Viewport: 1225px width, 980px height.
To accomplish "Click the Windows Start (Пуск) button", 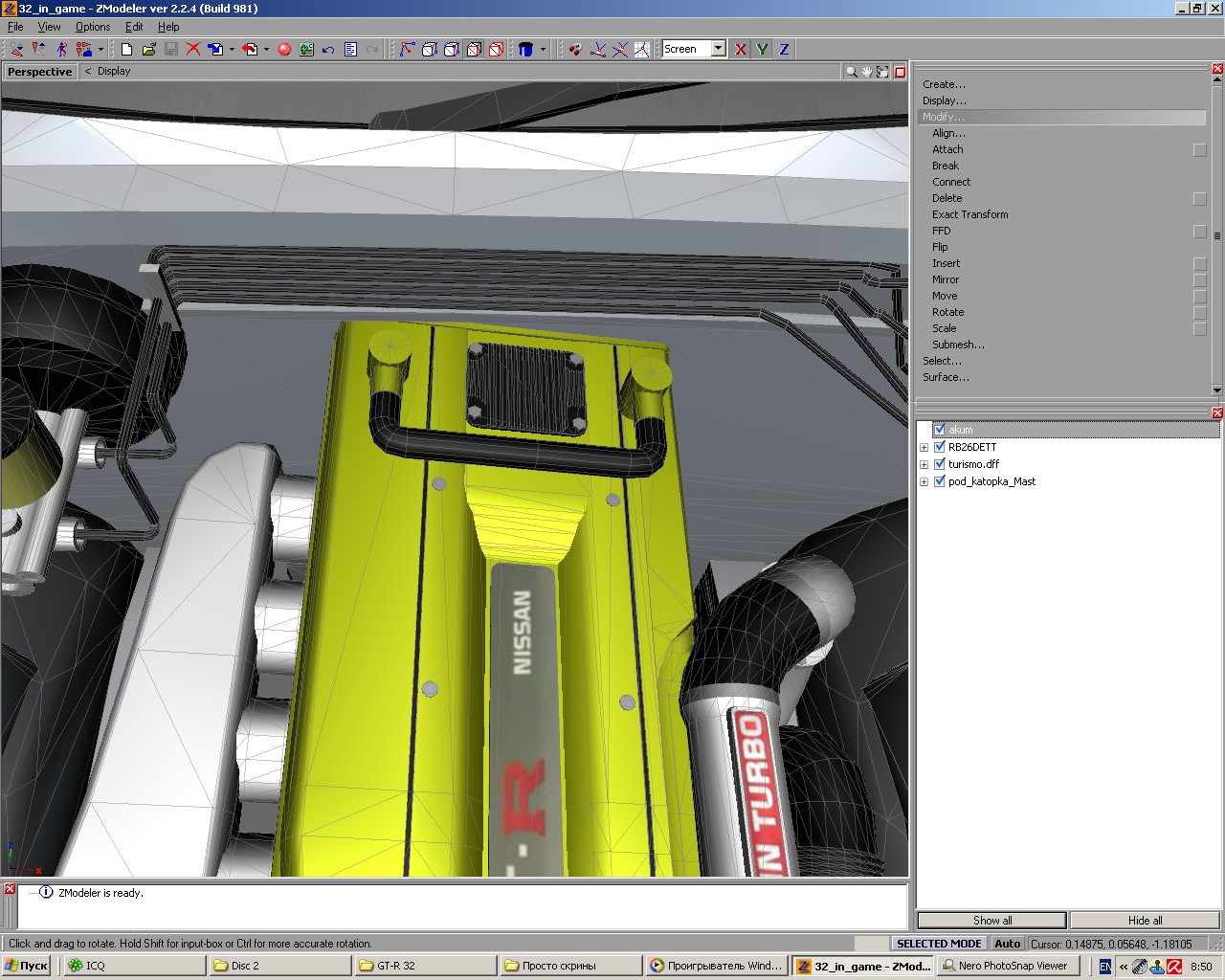I will pyautogui.click(x=27, y=966).
